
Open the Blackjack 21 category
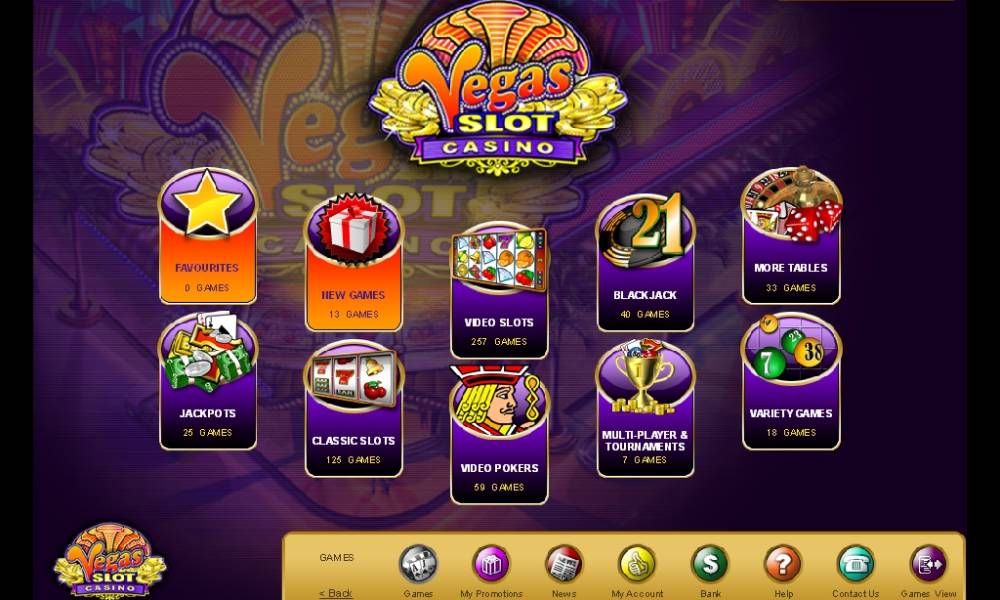645,263
